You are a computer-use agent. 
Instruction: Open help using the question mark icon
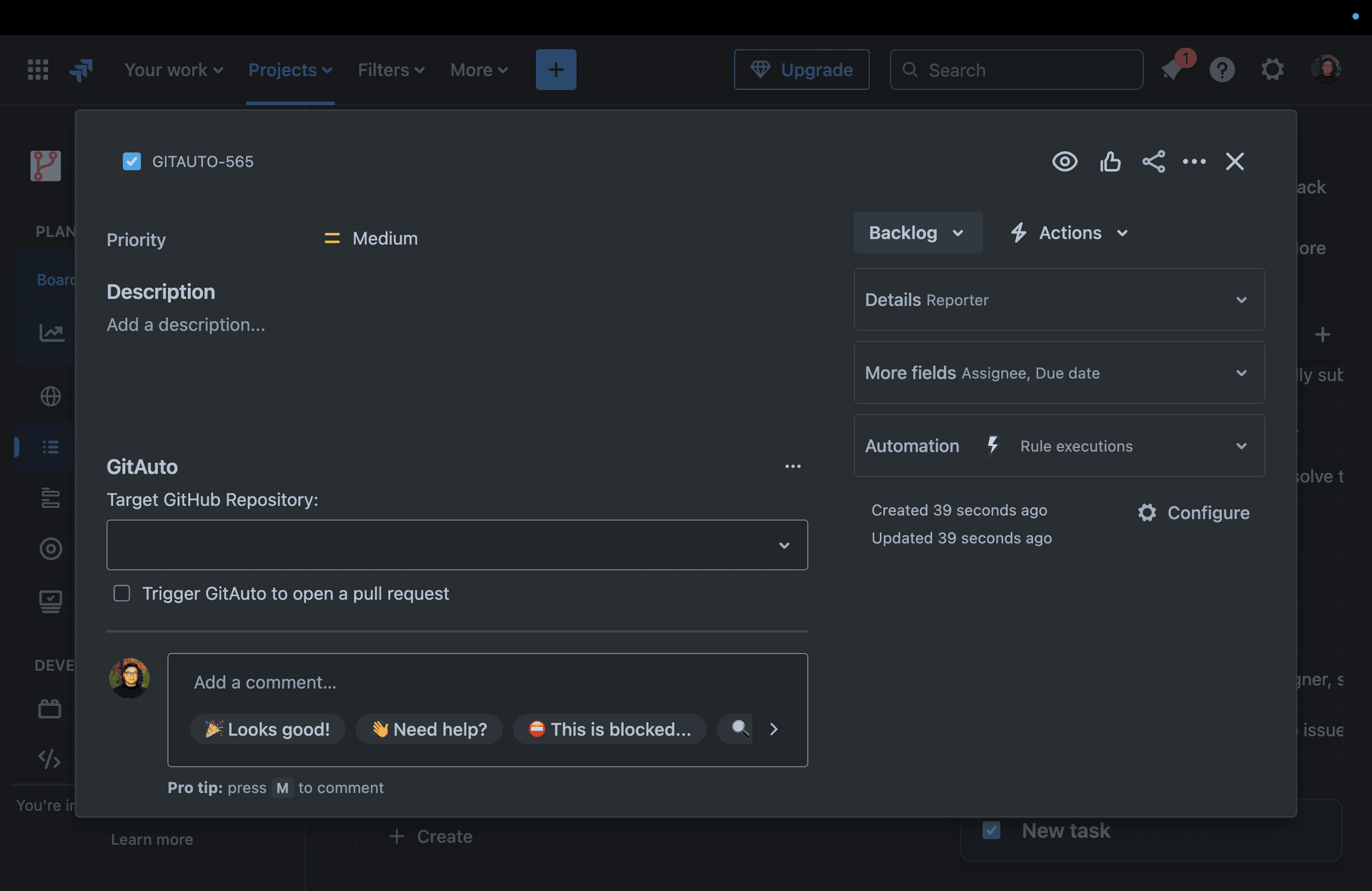coord(1222,69)
